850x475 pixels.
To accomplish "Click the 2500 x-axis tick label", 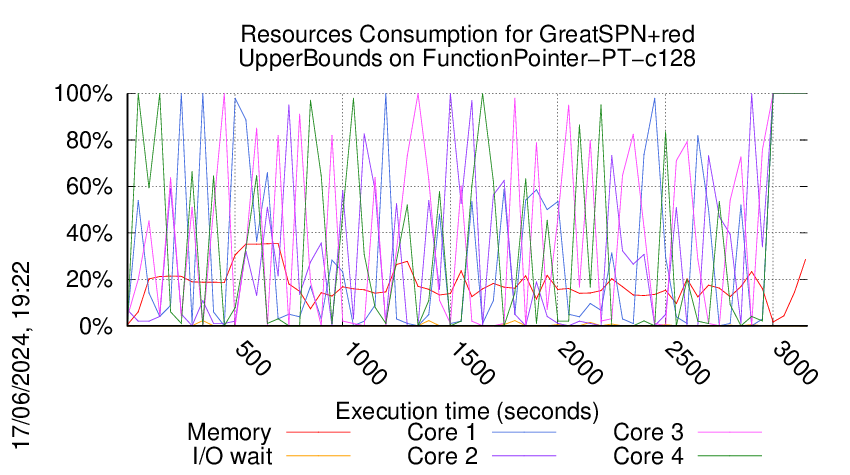I will pos(688,363).
